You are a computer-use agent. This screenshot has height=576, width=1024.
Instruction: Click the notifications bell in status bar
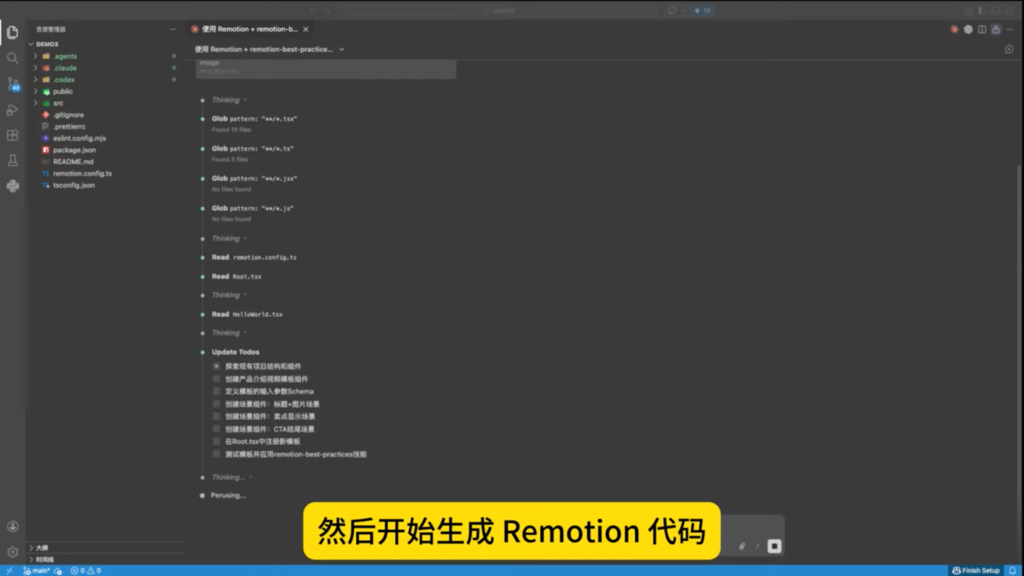coord(1013,571)
